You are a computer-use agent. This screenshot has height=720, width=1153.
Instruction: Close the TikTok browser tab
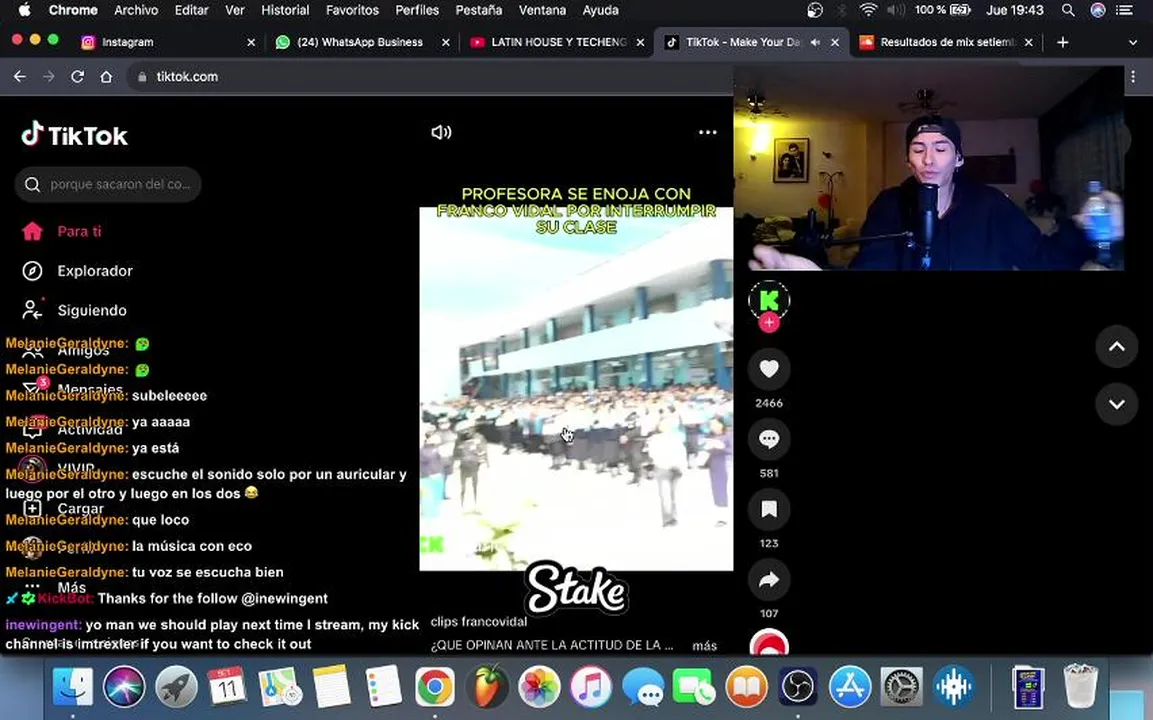[x=835, y=43]
